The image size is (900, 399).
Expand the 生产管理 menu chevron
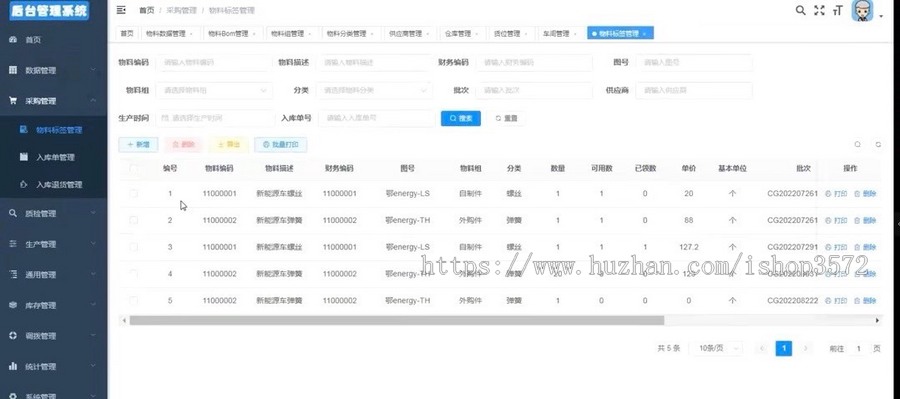(94, 244)
